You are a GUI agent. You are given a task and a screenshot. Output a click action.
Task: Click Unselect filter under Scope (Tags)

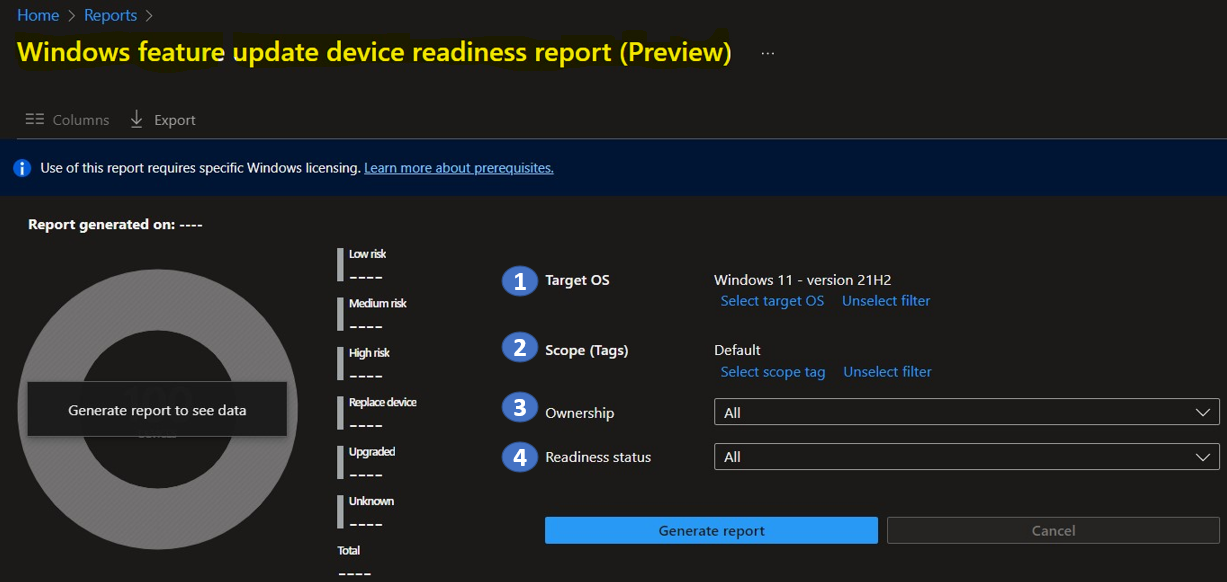pos(887,371)
